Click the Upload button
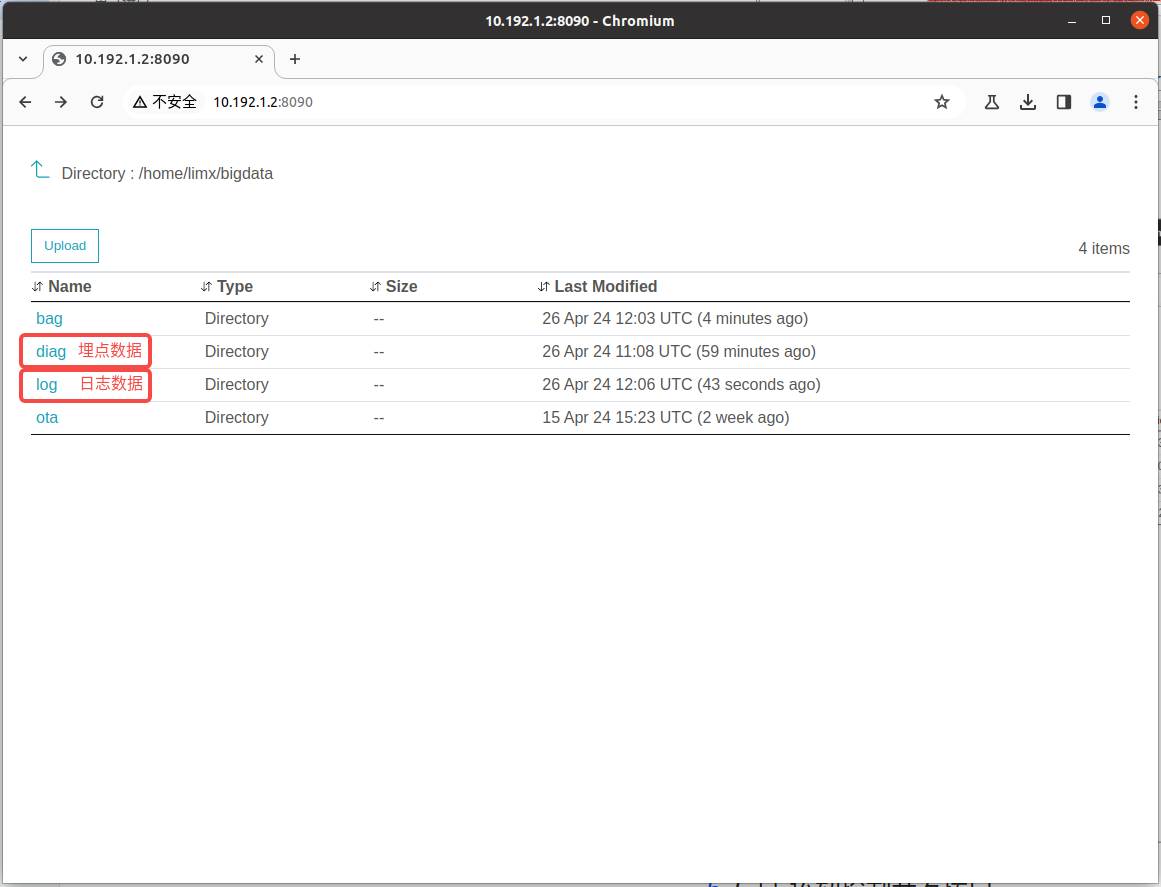 [65, 246]
